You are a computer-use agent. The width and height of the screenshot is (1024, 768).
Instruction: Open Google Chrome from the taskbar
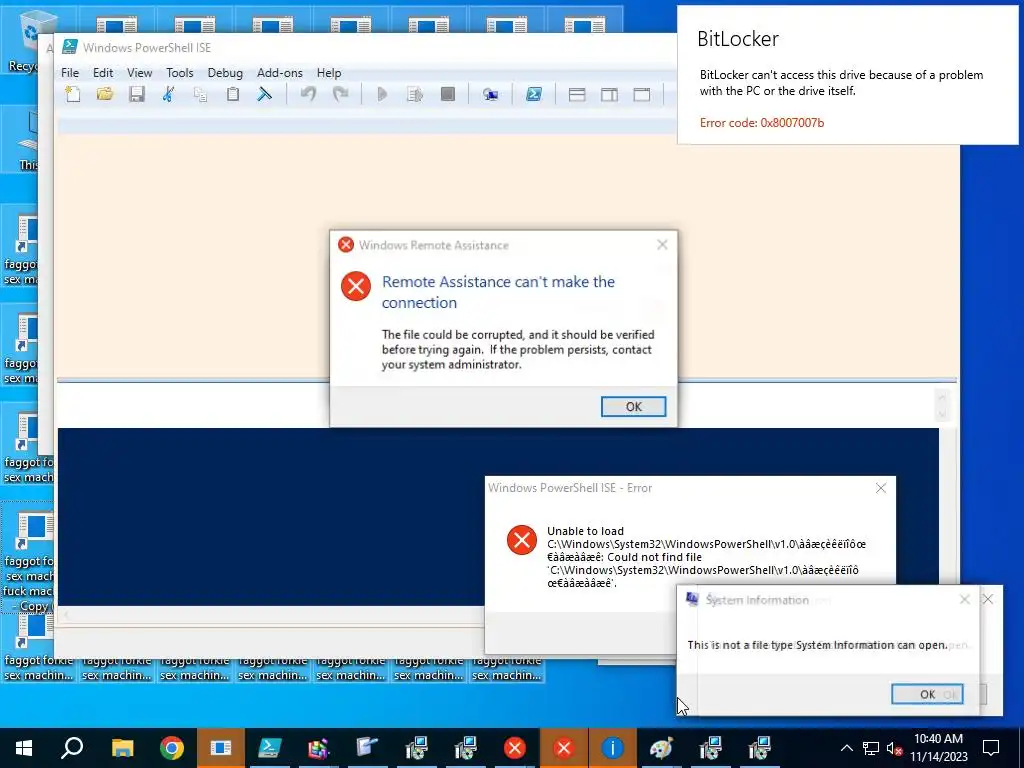click(172, 748)
